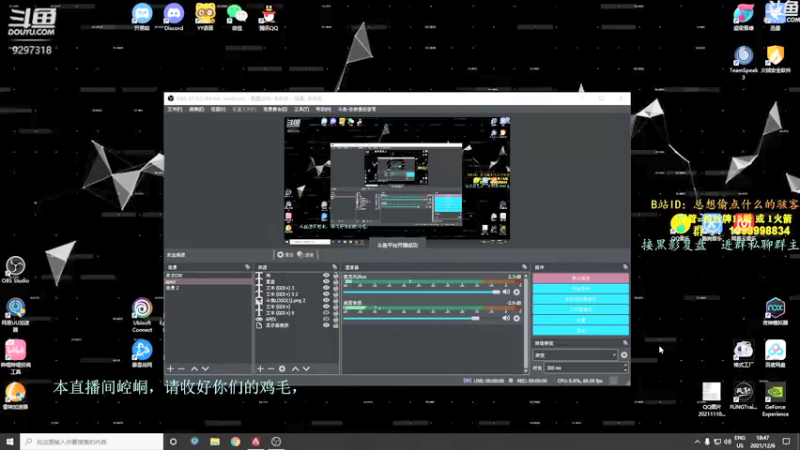
Task: Move the selected scene down
Action: (x=205, y=368)
